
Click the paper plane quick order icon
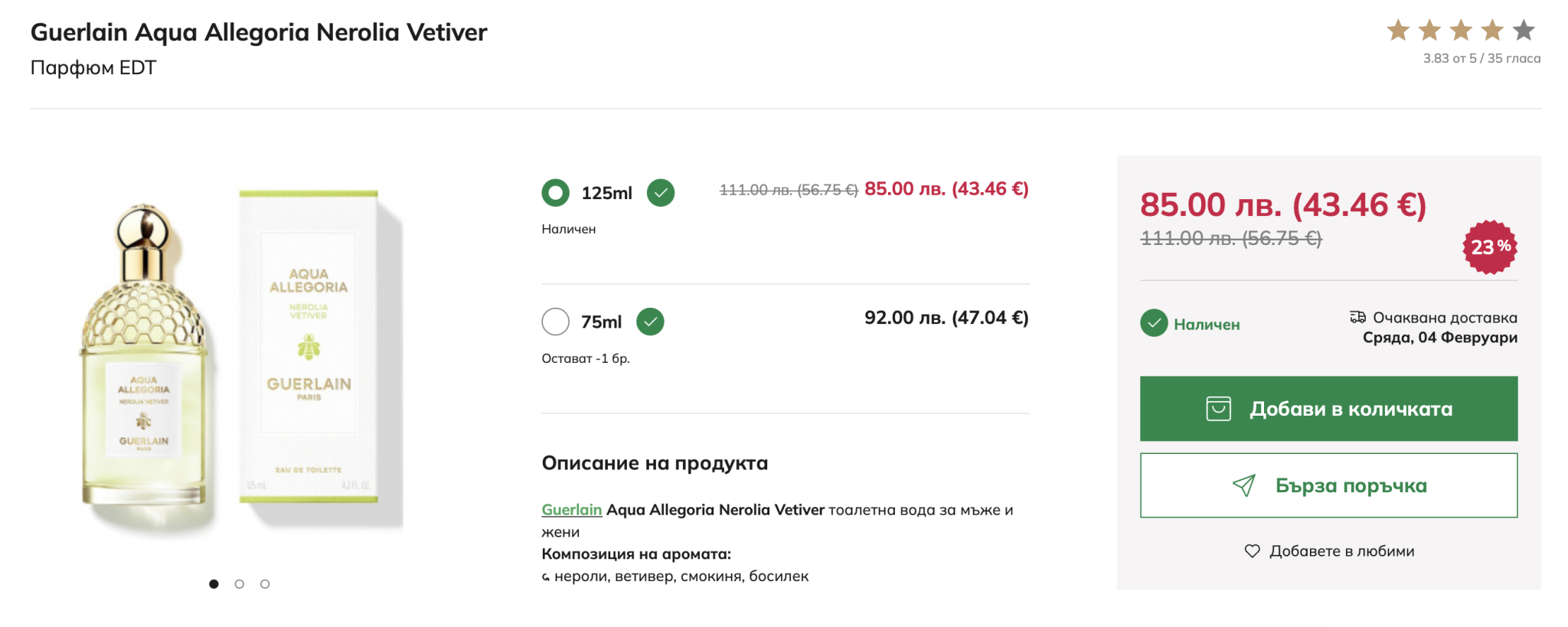(1244, 485)
